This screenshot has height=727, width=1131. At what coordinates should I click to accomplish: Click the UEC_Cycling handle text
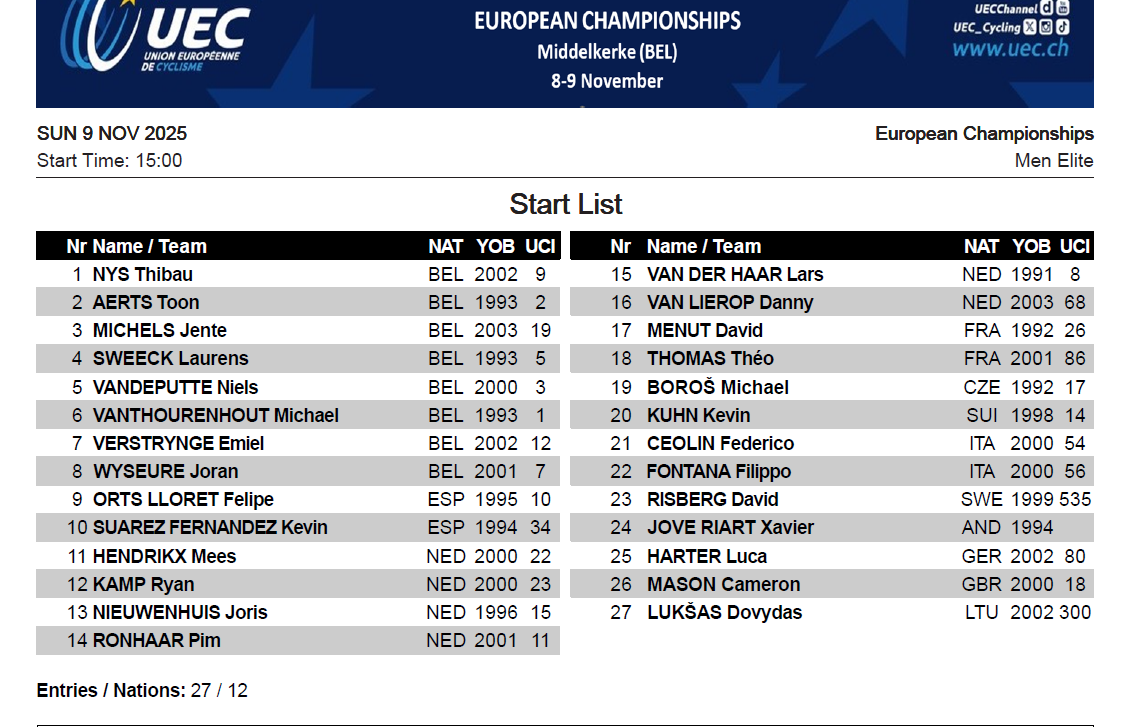point(986,27)
